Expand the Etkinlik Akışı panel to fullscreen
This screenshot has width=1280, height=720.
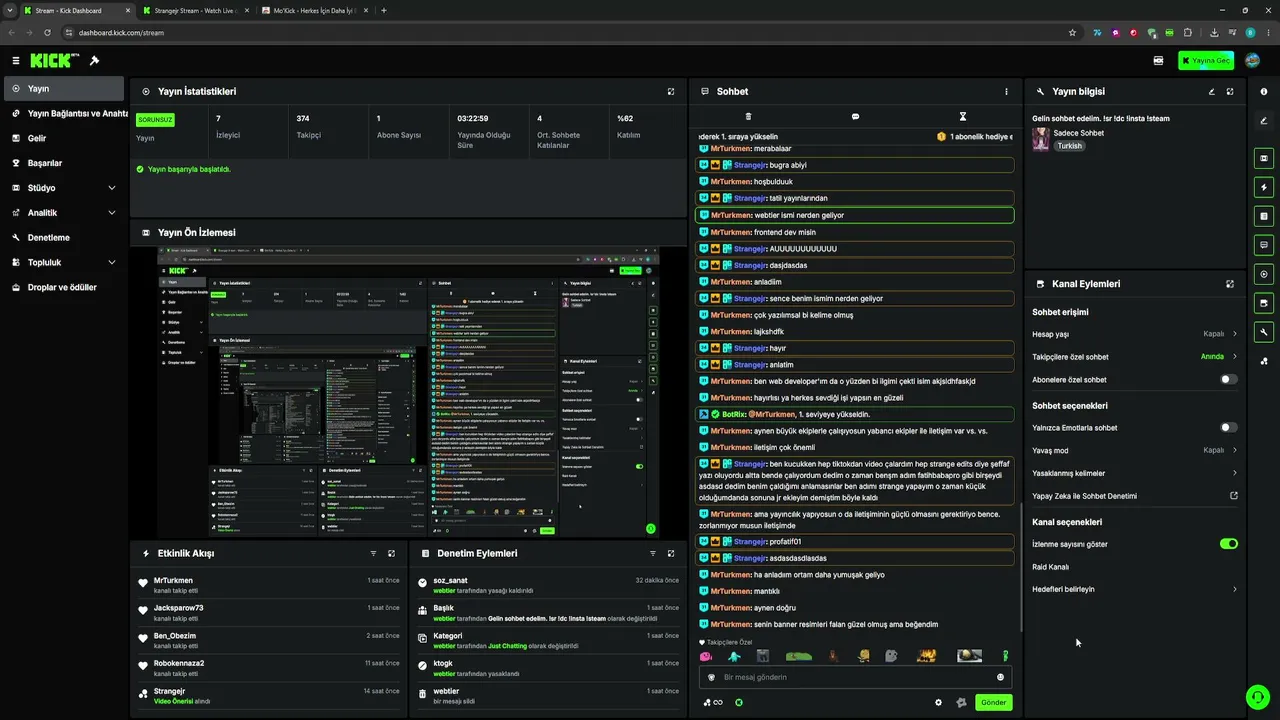click(x=391, y=553)
